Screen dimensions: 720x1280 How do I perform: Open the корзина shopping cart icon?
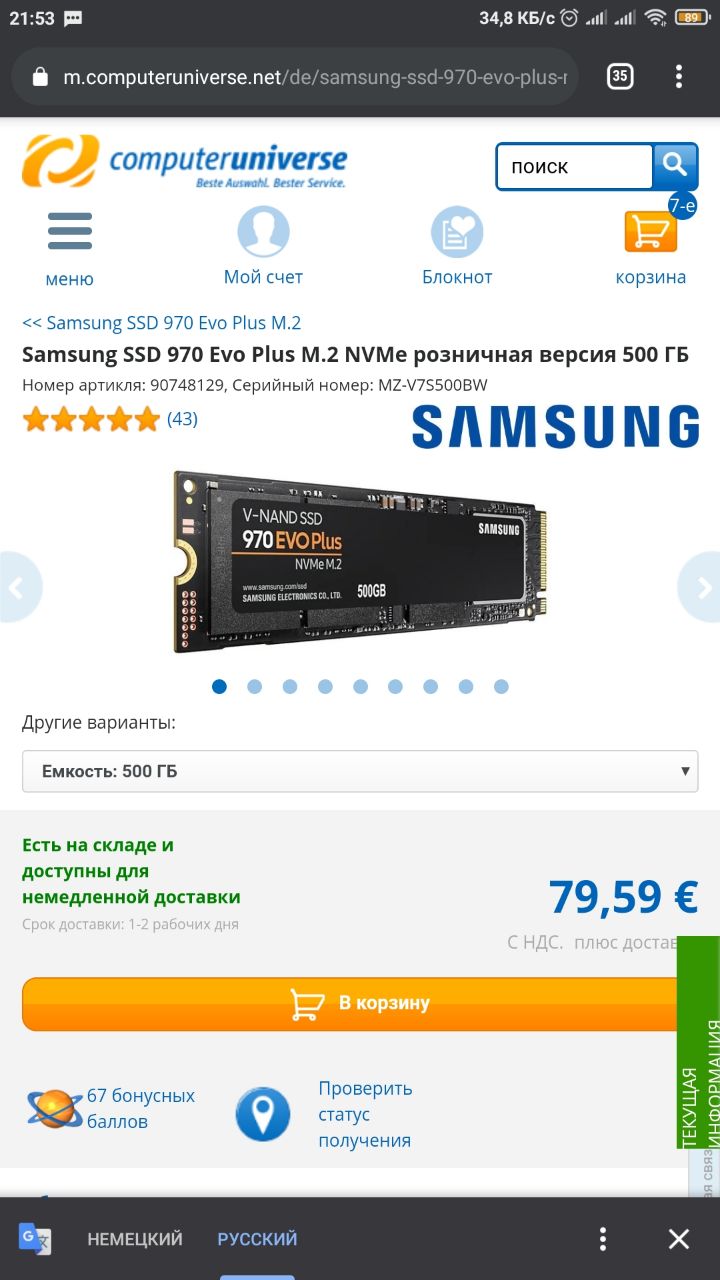(651, 232)
